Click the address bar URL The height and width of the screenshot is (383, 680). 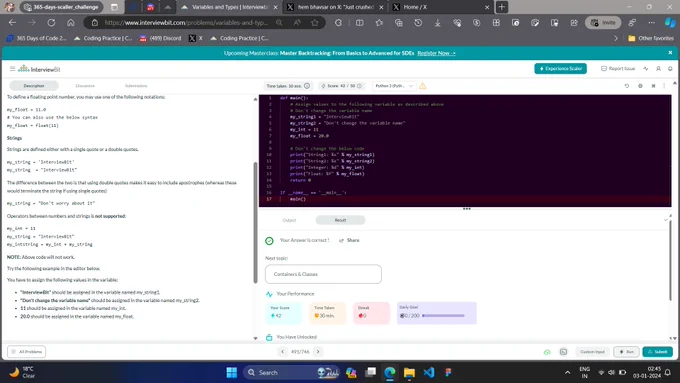pos(186,23)
